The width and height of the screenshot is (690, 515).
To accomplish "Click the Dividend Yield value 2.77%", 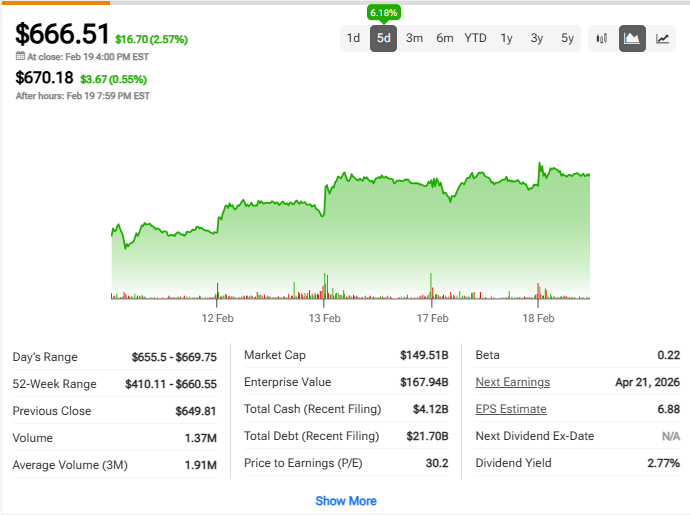I will (663, 463).
